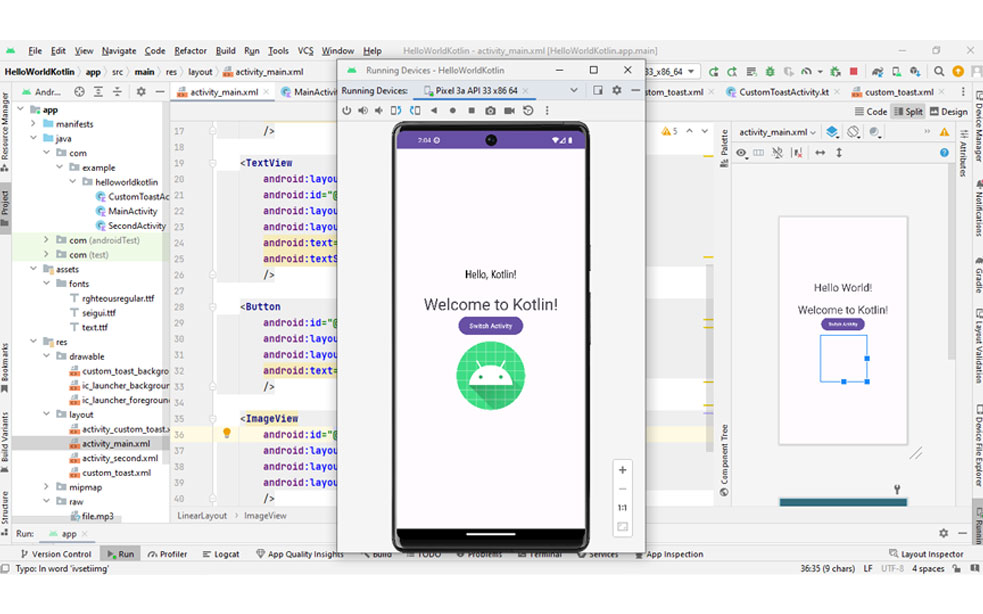This screenshot has height=614, width=983.
Task: Open Project panel gear options
Action: pyautogui.click(x=141, y=92)
